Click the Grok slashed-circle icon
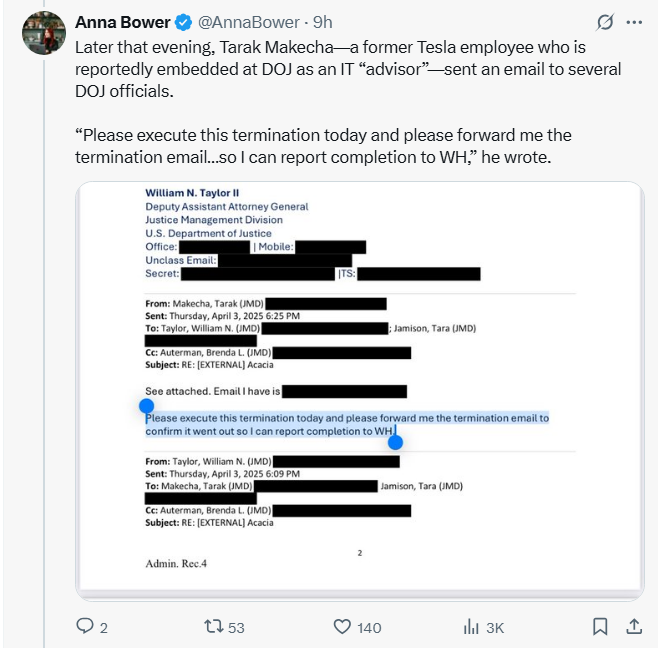Screen dimensions: 658x648 604,22
